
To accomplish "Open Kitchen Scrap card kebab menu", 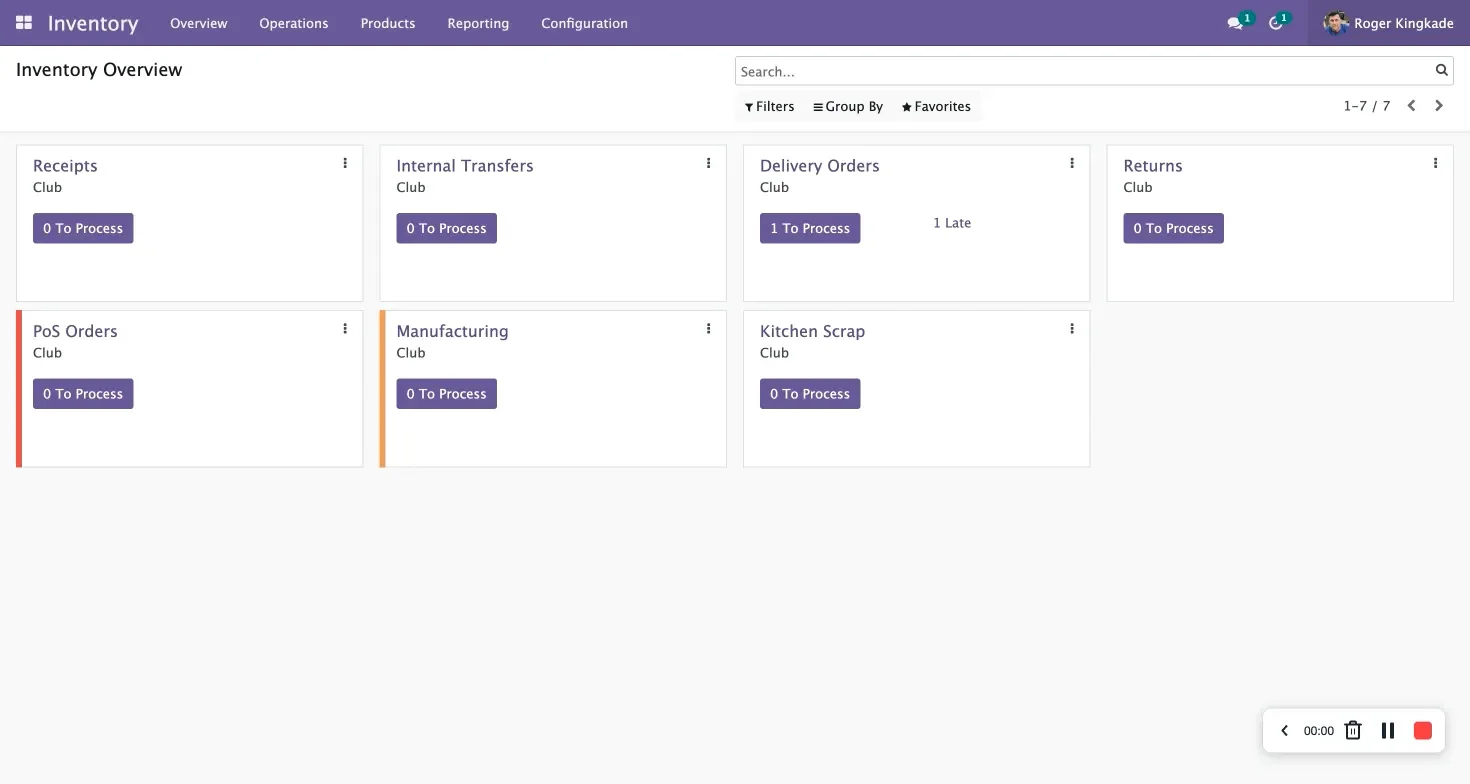I will point(1072,328).
